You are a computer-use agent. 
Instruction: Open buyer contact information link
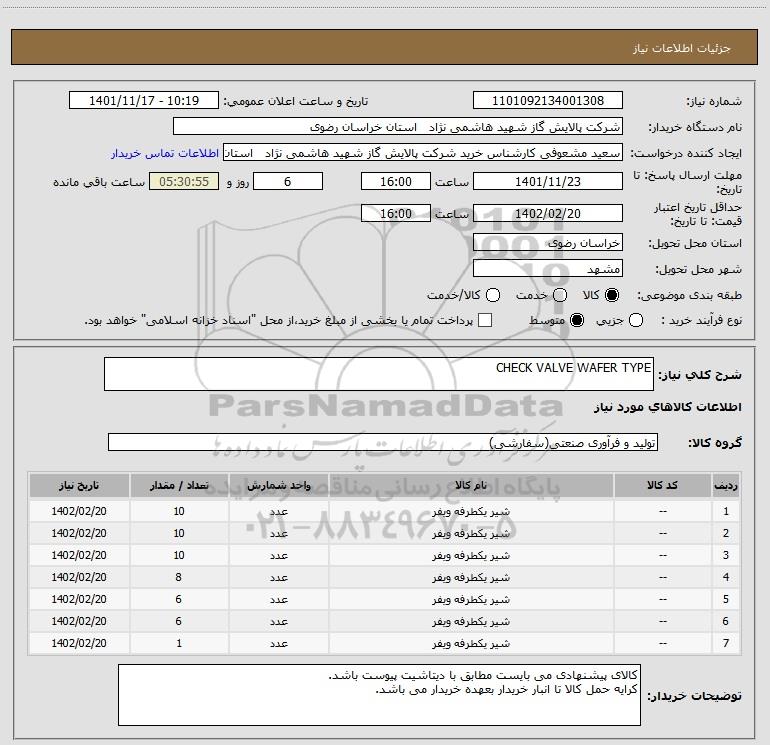tap(165, 153)
